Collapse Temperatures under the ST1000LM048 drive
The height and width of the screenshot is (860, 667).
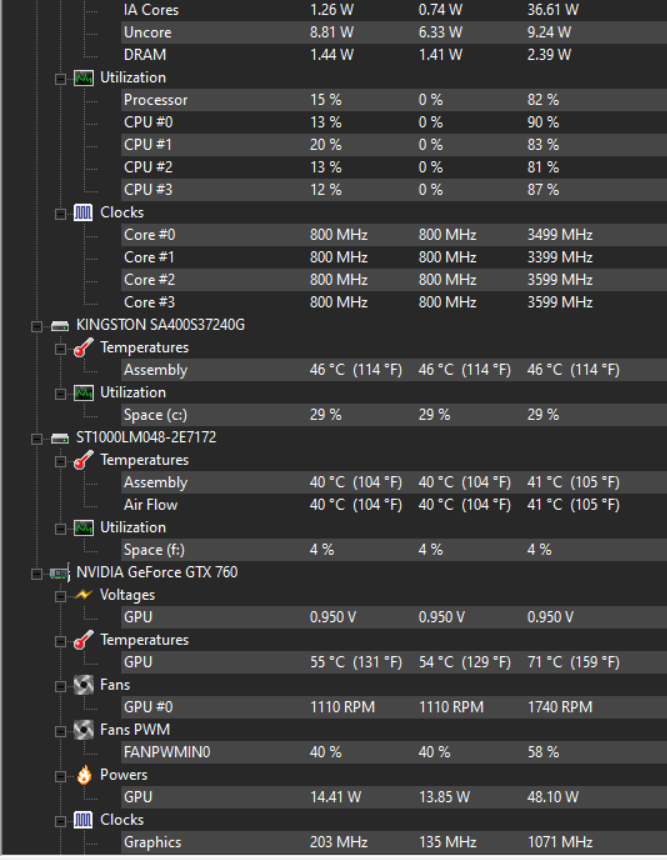tap(60, 461)
